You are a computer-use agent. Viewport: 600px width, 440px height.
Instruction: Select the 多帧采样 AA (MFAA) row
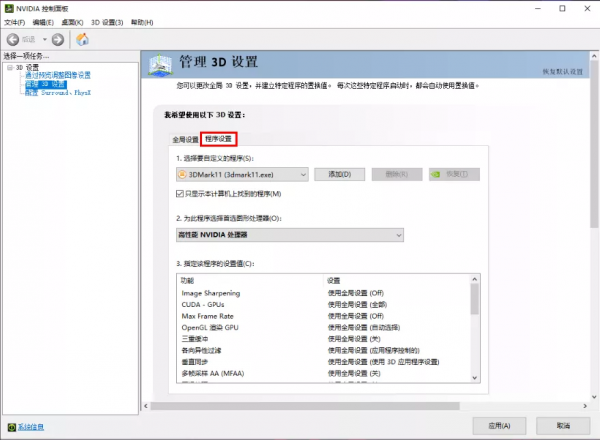pos(323,373)
